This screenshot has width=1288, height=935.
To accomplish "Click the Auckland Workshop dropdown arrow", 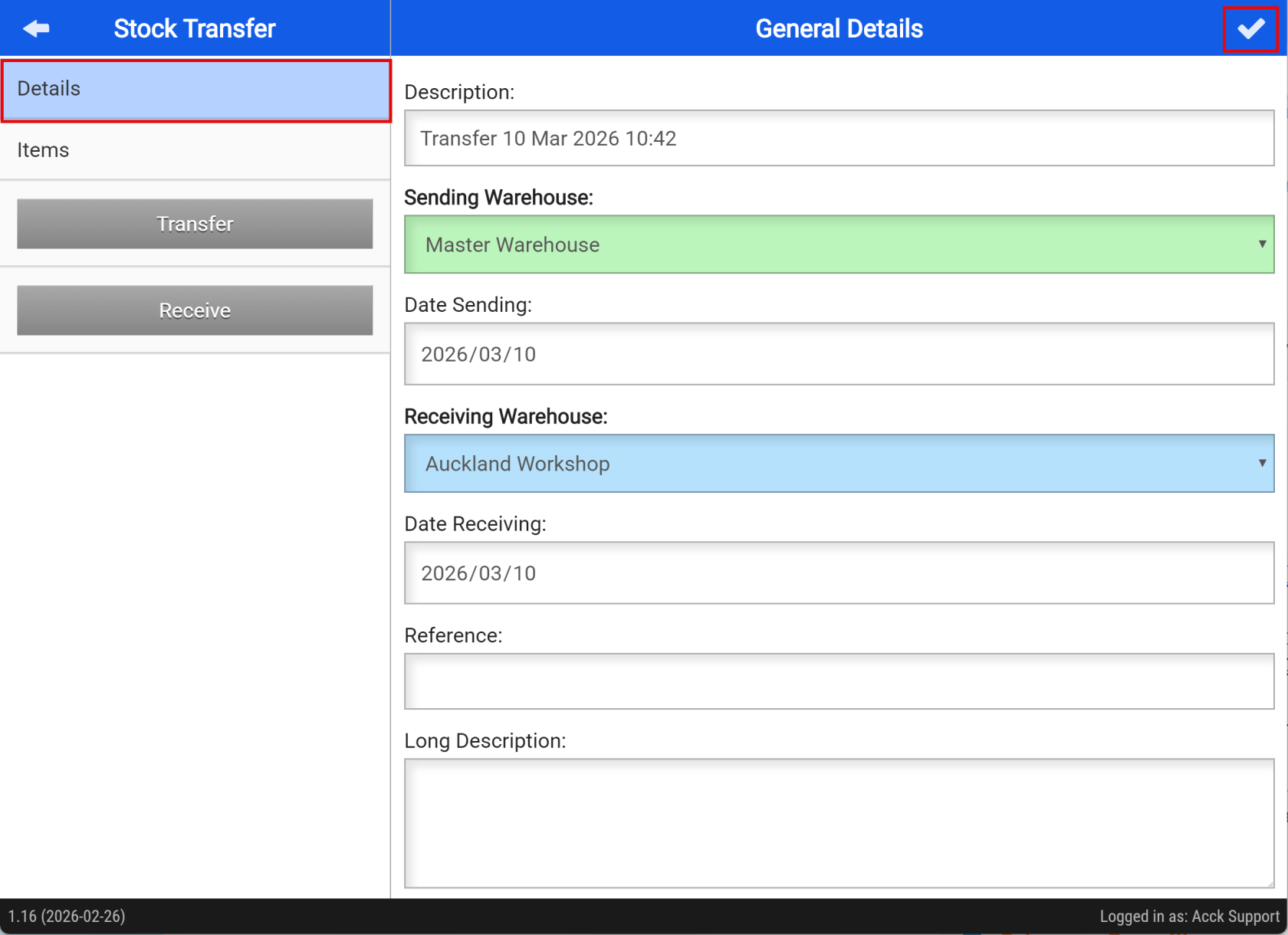I will point(1261,464).
